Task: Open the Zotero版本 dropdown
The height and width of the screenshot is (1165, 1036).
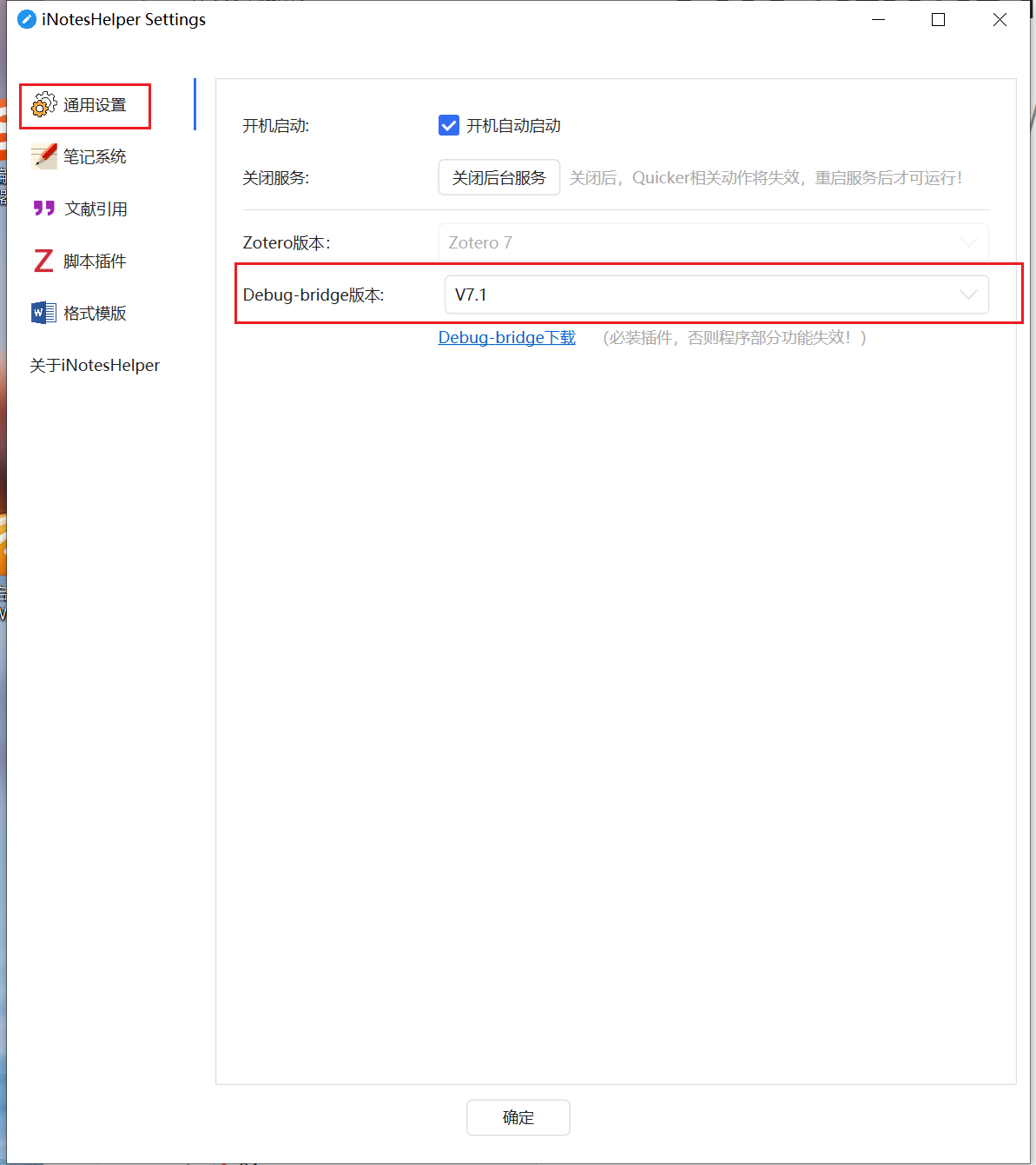Action: [x=714, y=242]
